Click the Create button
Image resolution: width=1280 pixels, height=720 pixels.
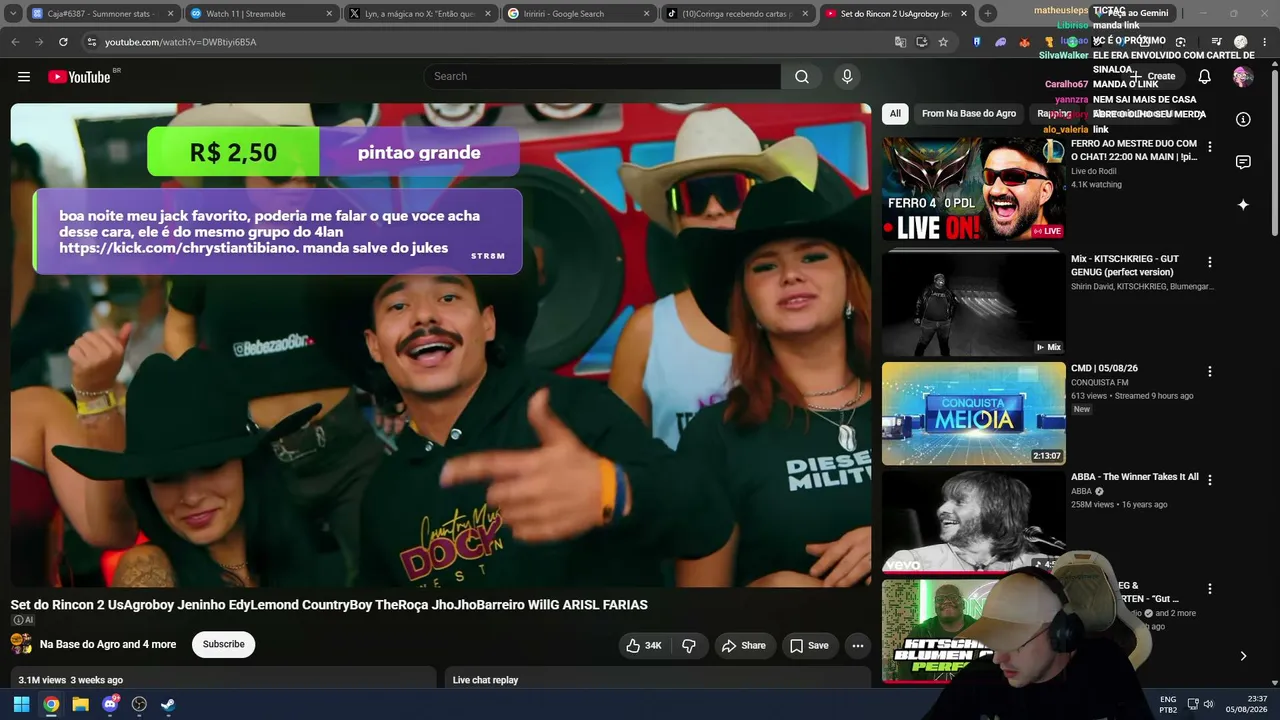click(x=1153, y=77)
